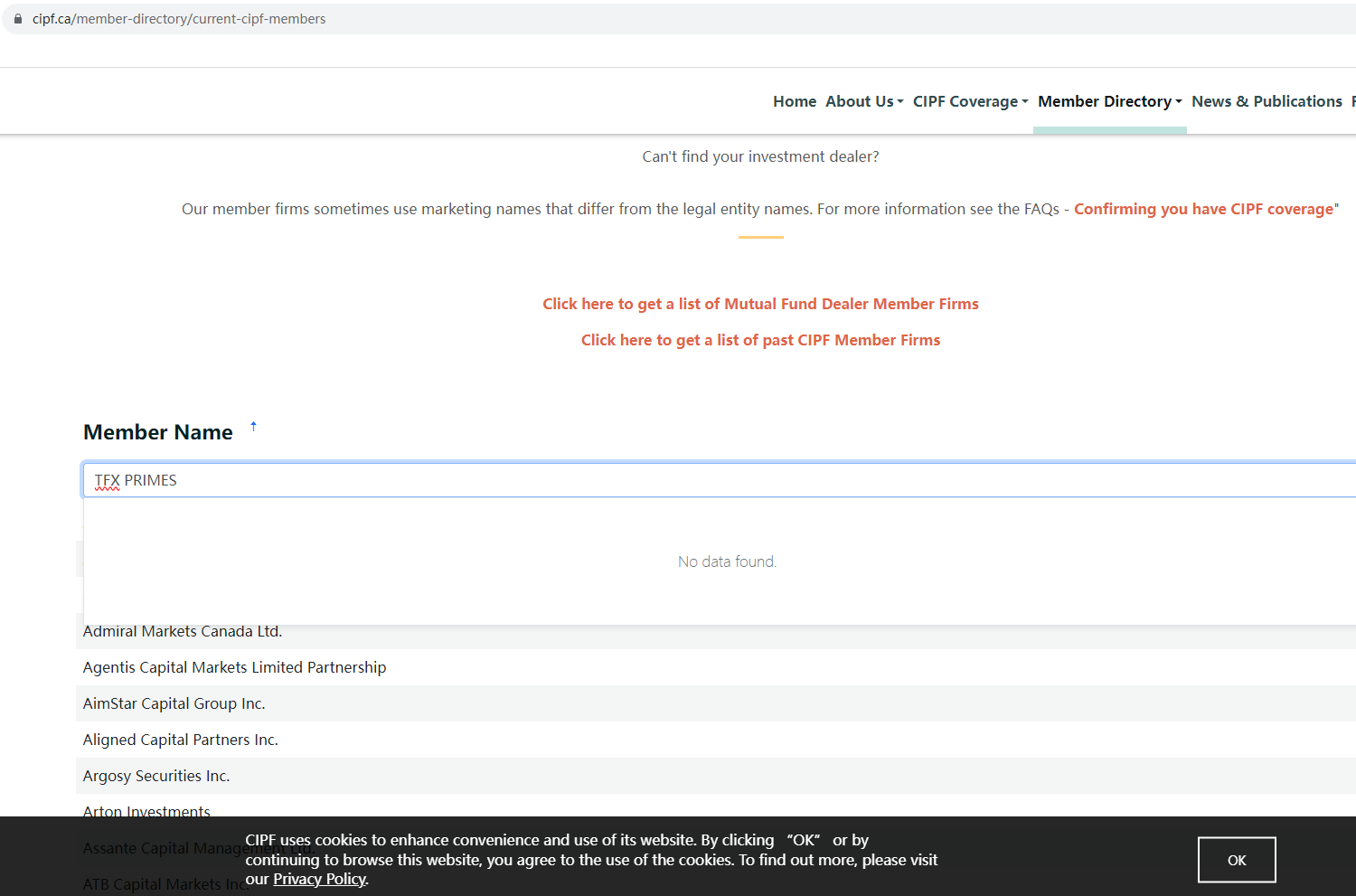
Task: Open the Home menu item
Action: (795, 101)
